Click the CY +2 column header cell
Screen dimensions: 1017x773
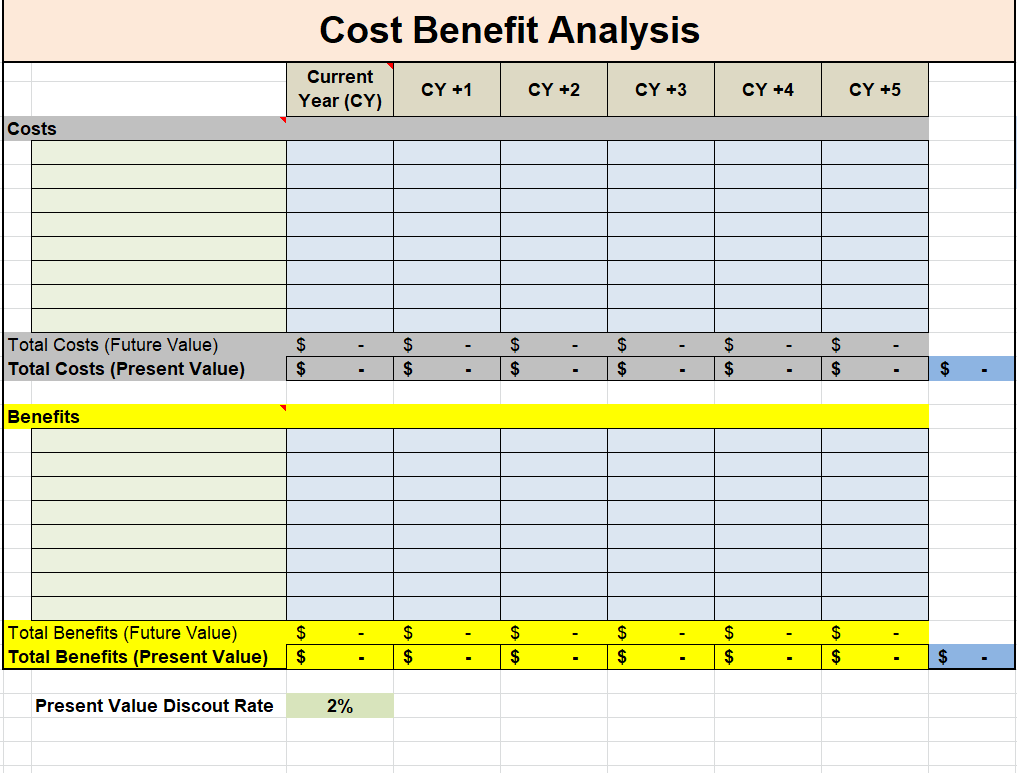click(554, 90)
